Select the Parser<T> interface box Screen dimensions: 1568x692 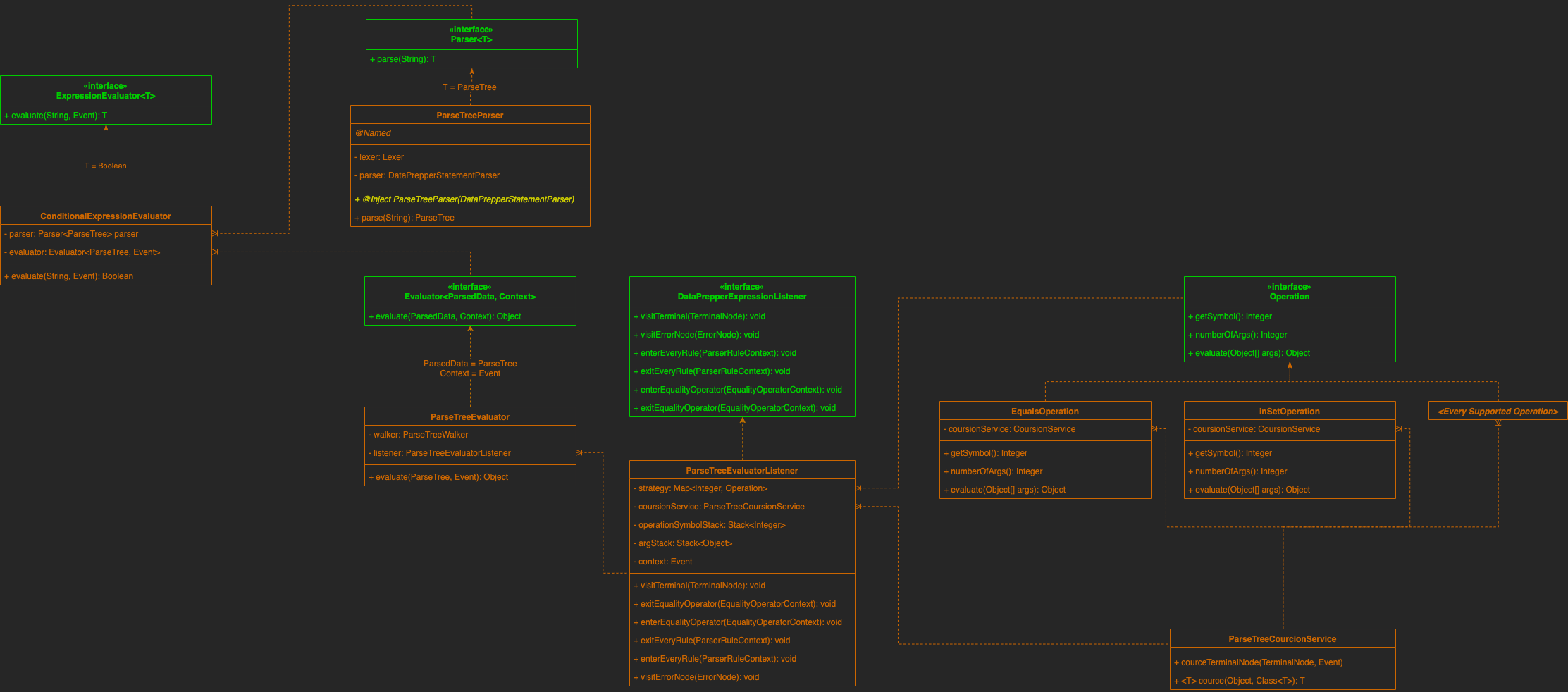tap(471, 35)
